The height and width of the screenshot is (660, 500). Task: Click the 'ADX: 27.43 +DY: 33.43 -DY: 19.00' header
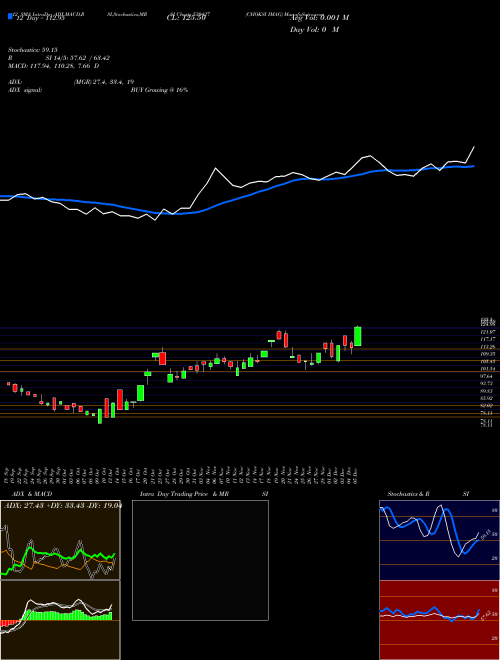pos(62,505)
